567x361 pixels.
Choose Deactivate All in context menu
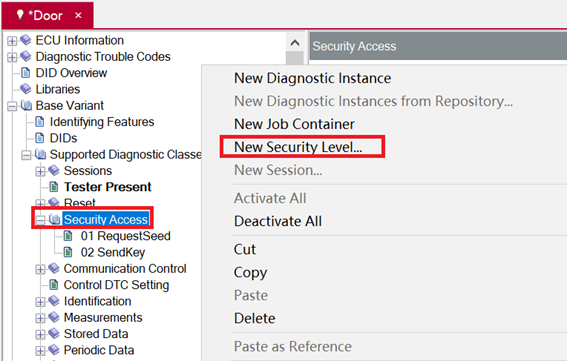pos(278,221)
